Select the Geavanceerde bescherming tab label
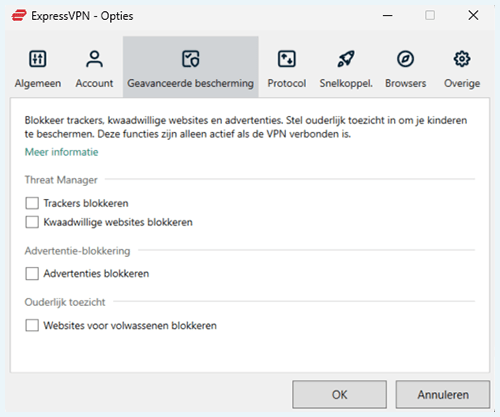 click(190, 83)
